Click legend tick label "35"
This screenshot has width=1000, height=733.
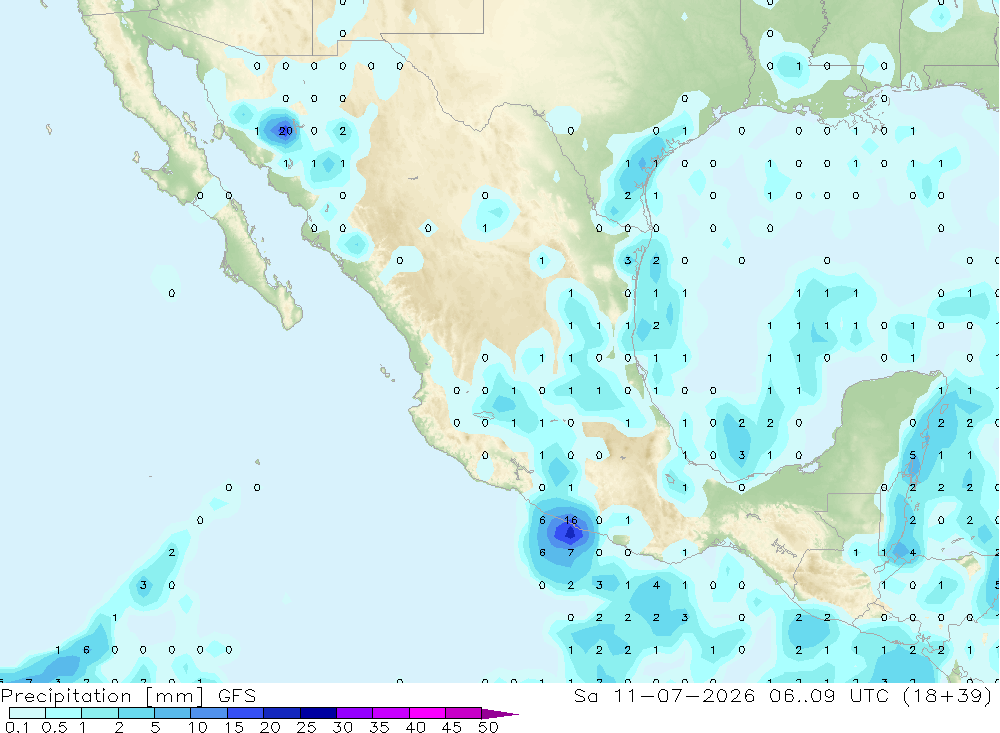[379, 727]
